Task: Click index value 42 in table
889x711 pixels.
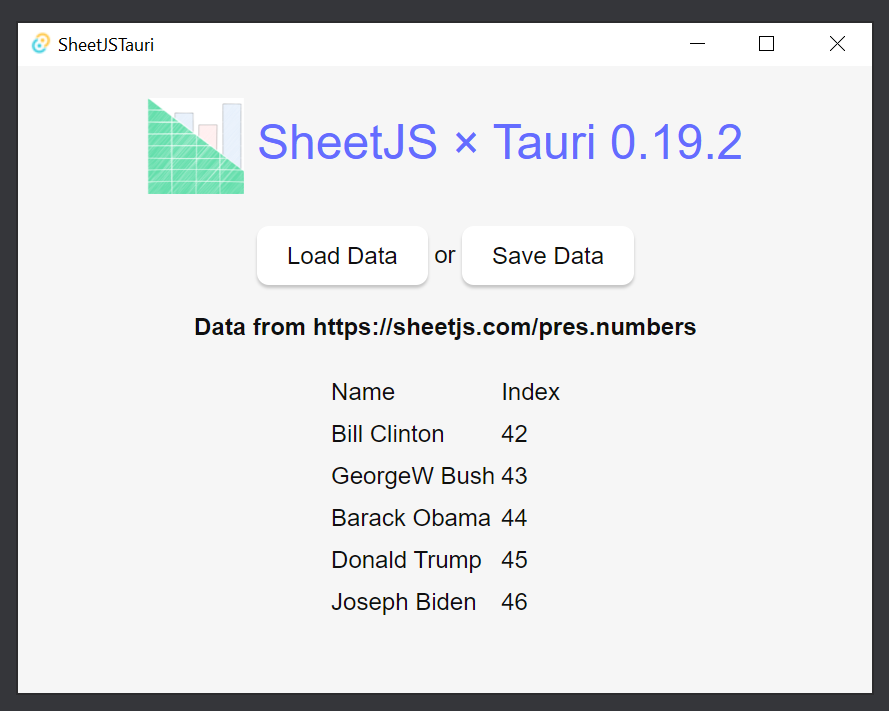Action: 514,434
